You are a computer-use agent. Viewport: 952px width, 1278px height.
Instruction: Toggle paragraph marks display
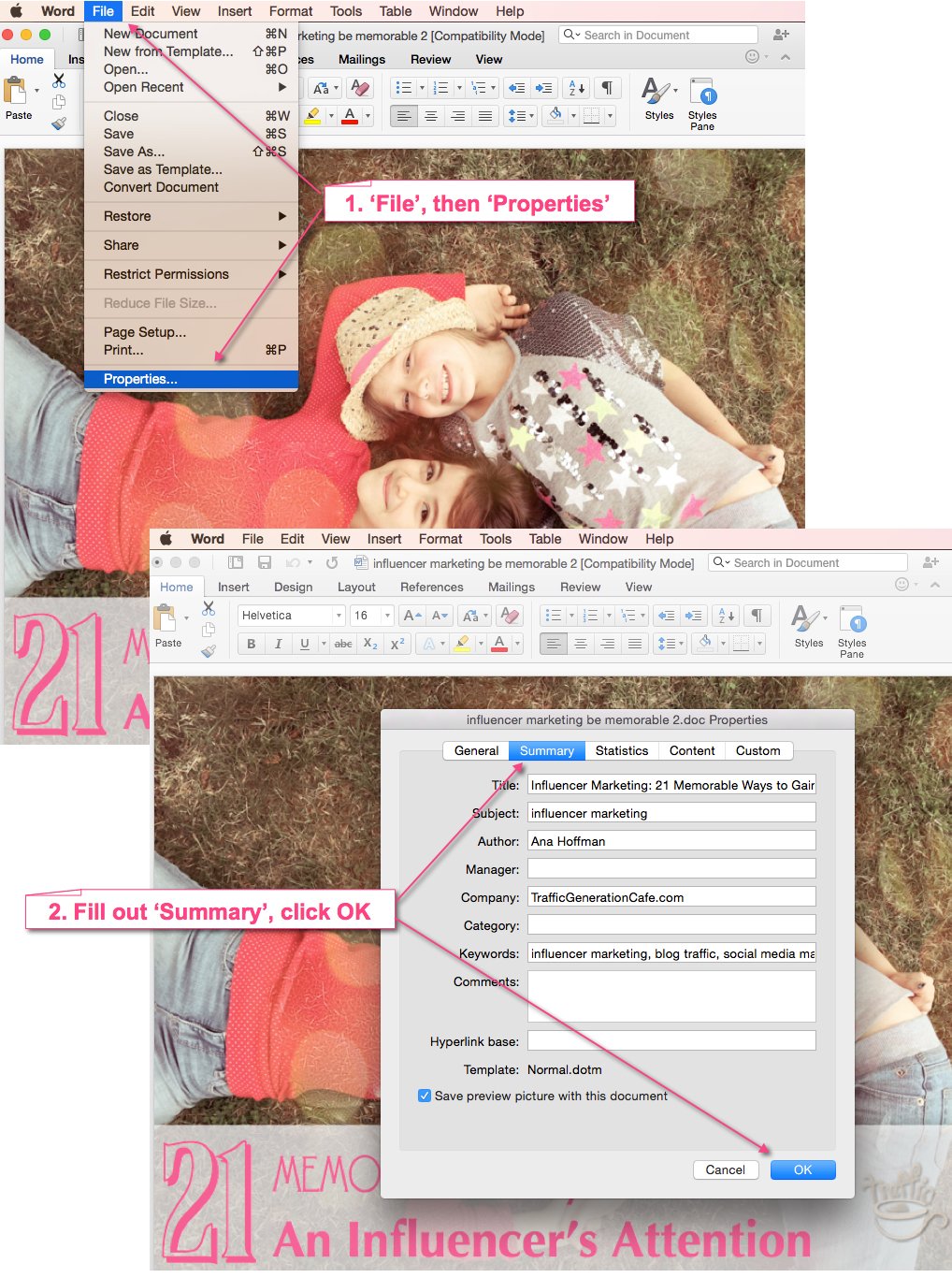757,615
